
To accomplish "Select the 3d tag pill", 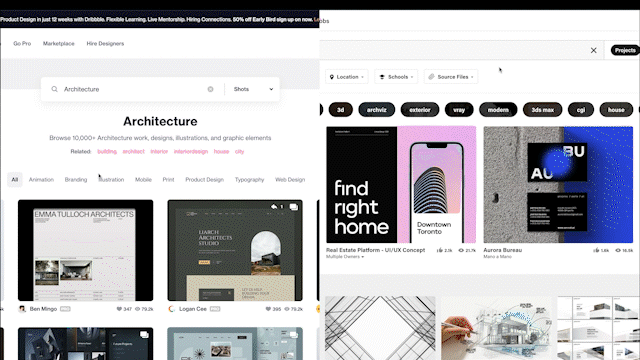I will pyautogui.click(x=340, y=110).
